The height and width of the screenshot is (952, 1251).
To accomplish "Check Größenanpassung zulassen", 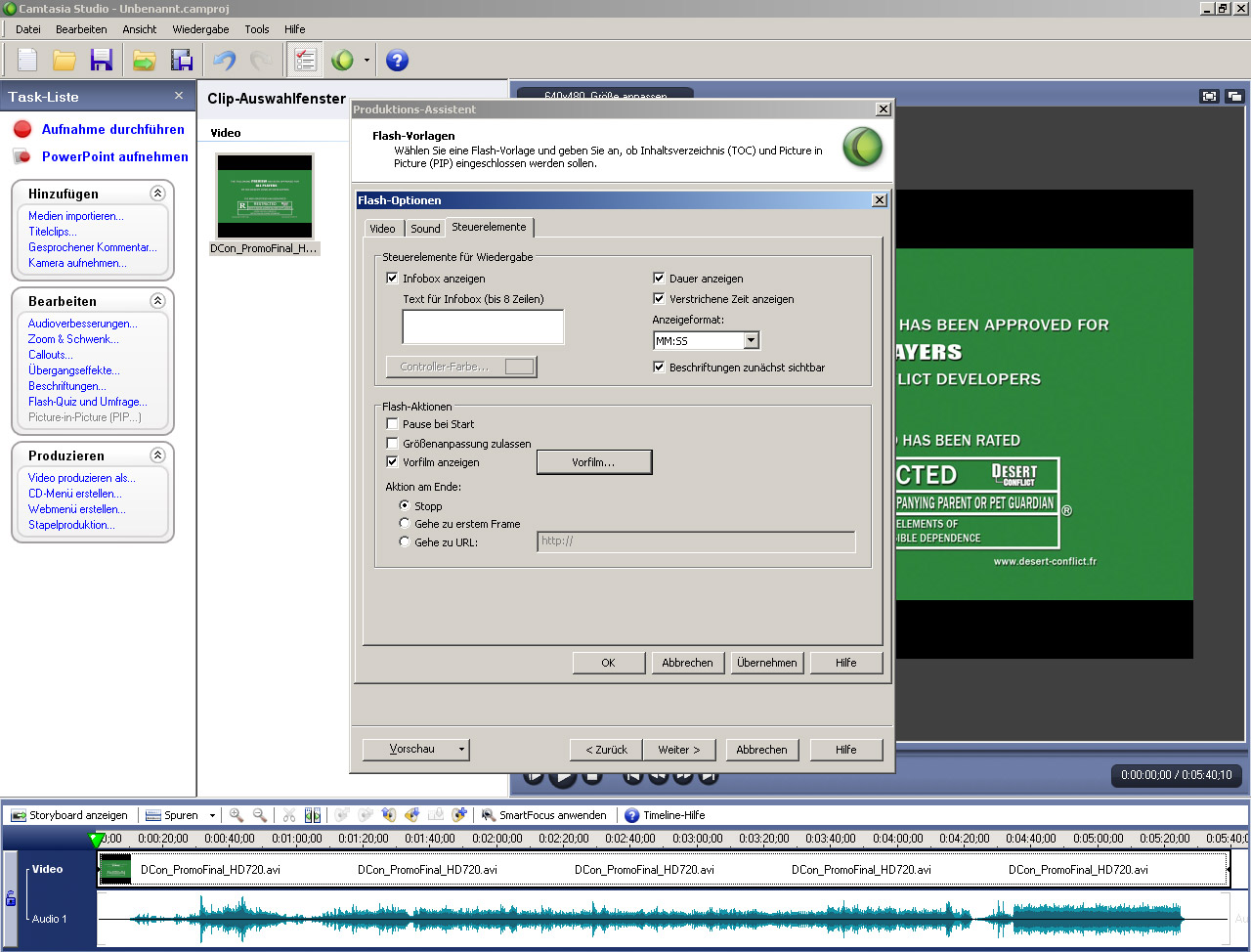I will 392,444.
